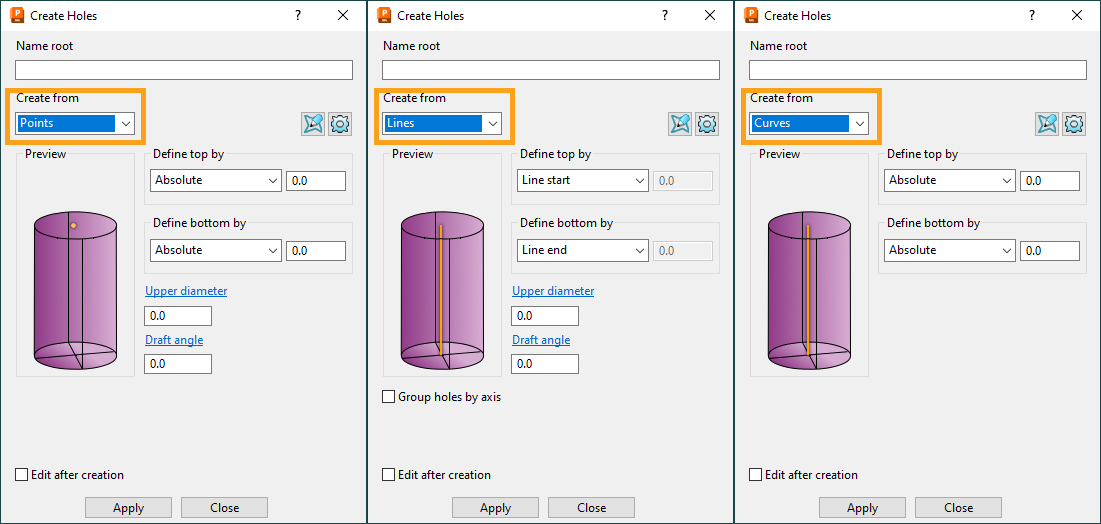1101x524 pixels.
Task: Open the gear settings icon in Curves dialog
Action: point(1074,124)
